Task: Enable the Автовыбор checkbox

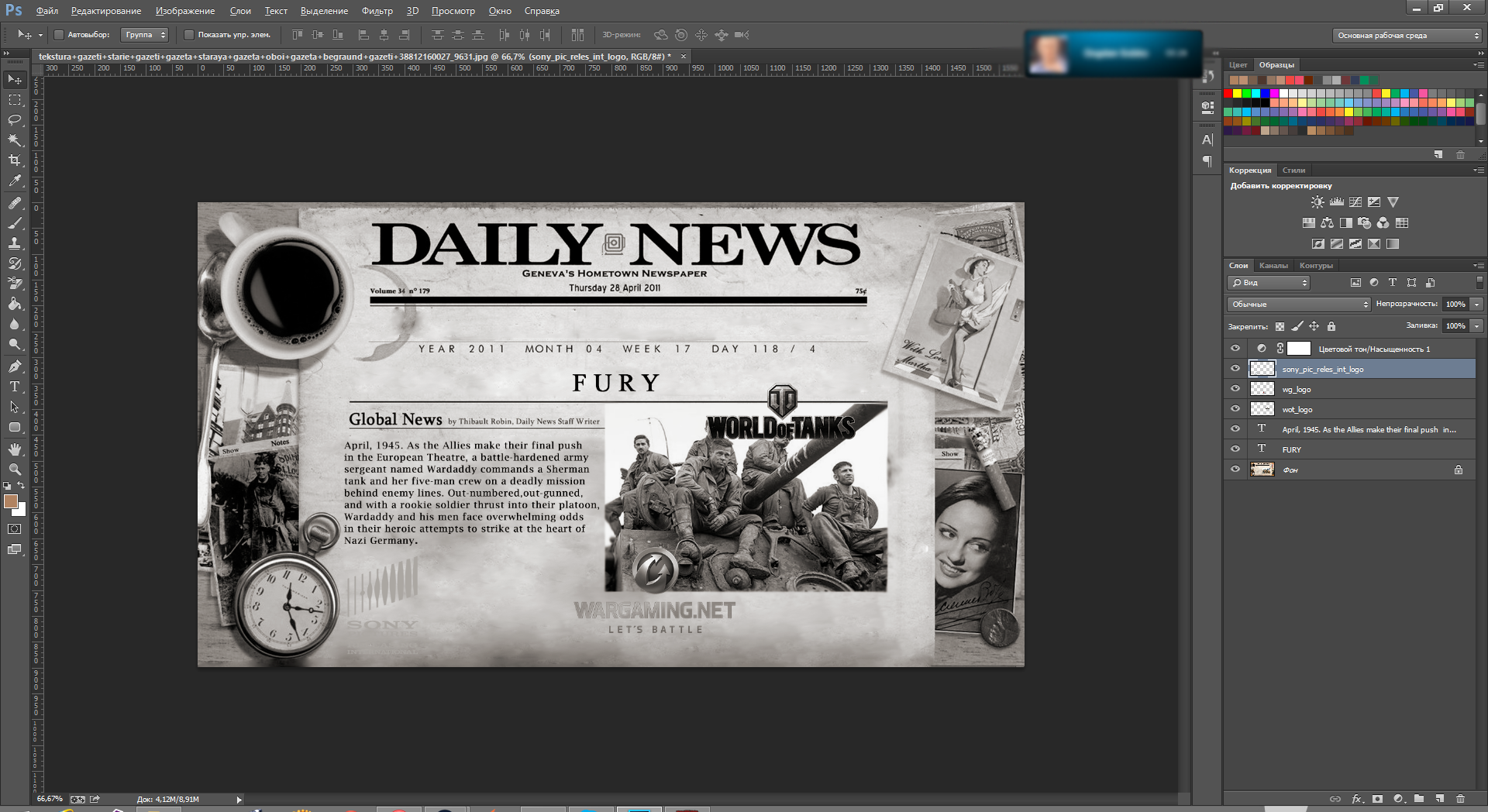Action: pos(59,35)
